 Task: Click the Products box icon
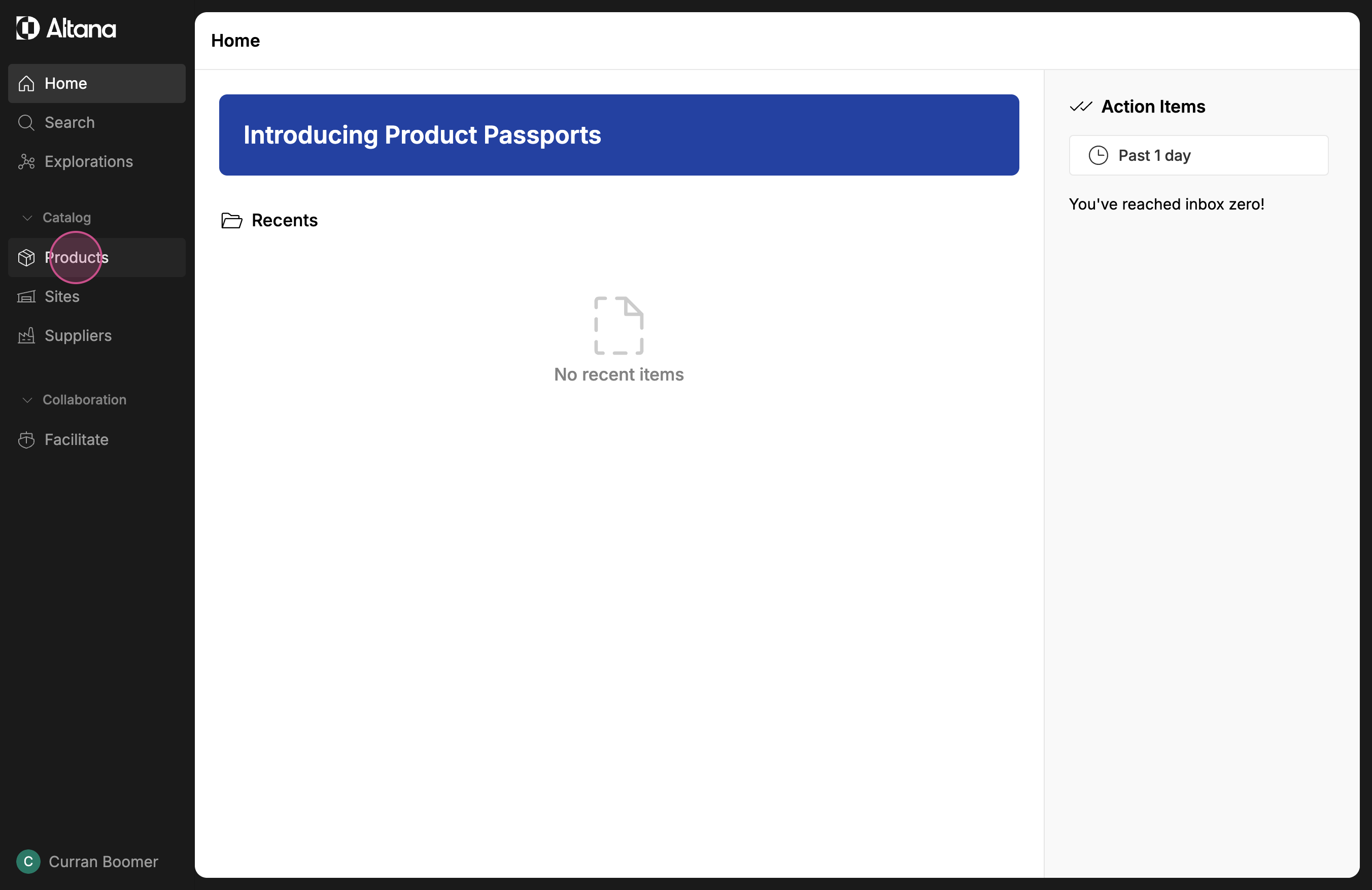26,258
